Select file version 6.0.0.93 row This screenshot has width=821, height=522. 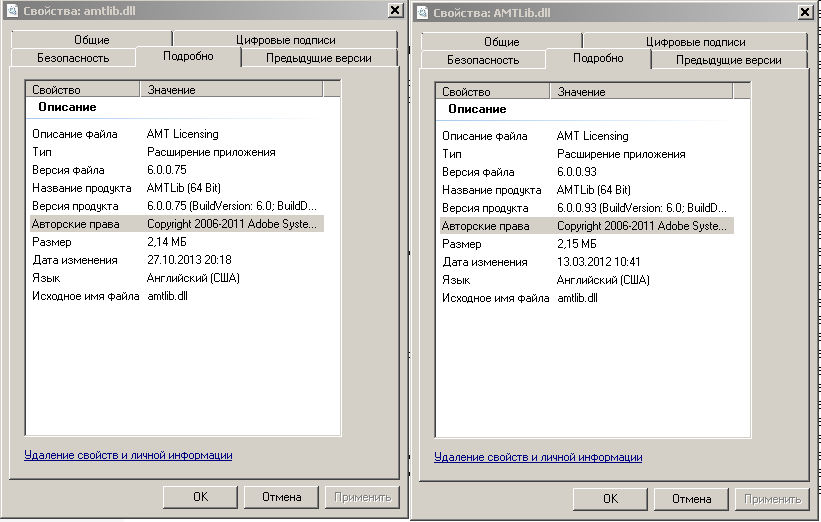coord(586,172)
